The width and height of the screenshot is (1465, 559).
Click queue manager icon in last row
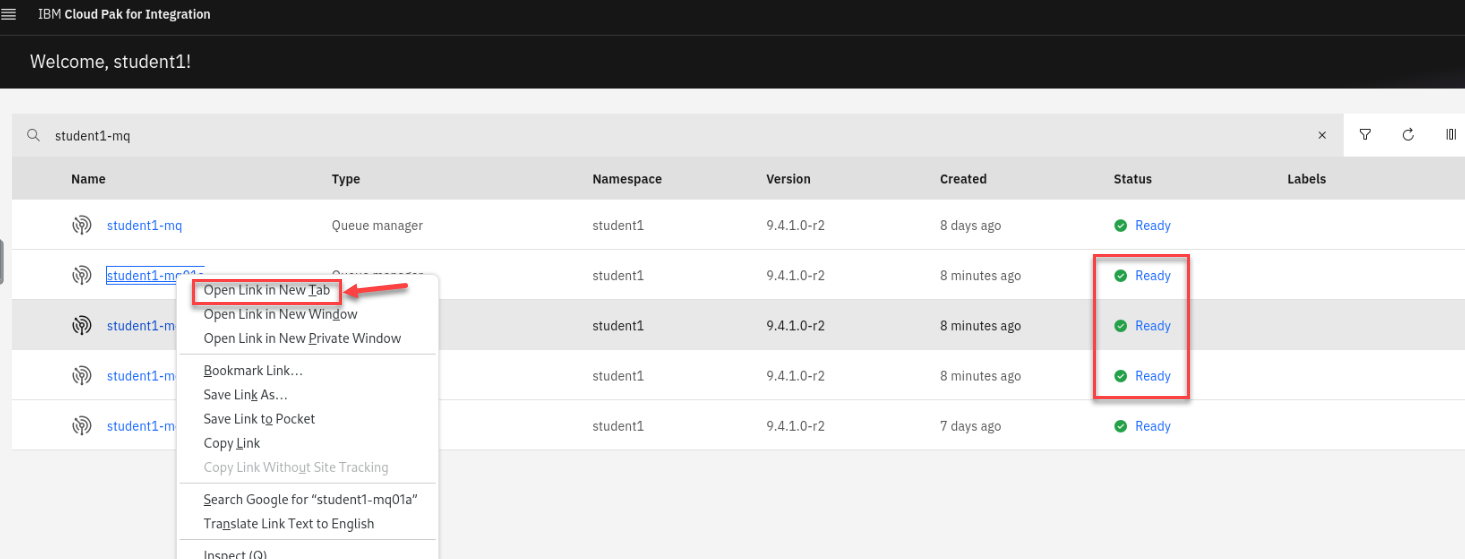pyautogui.click(x=82, y=426)
